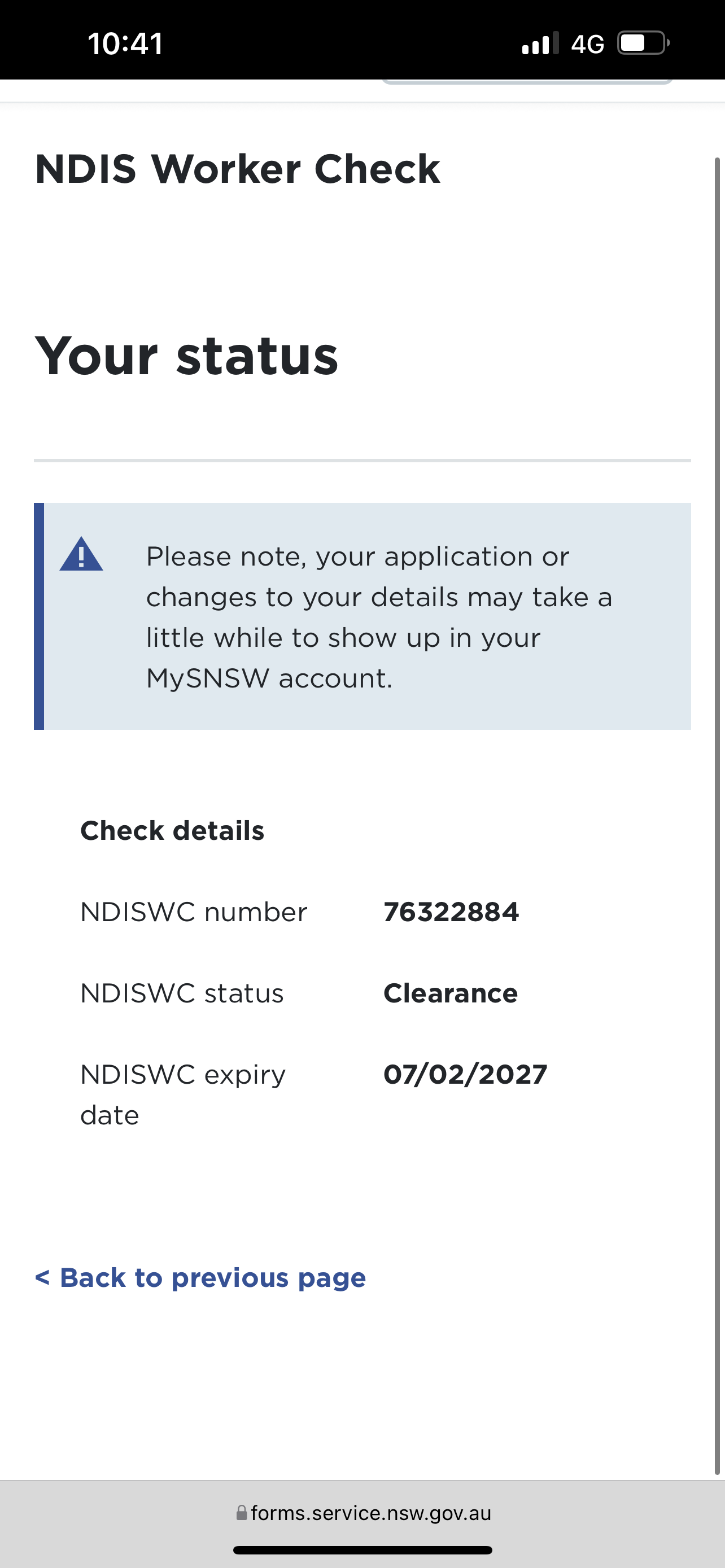
Task: Tap the cellular signal bars icon
Action: pos(540,43)
